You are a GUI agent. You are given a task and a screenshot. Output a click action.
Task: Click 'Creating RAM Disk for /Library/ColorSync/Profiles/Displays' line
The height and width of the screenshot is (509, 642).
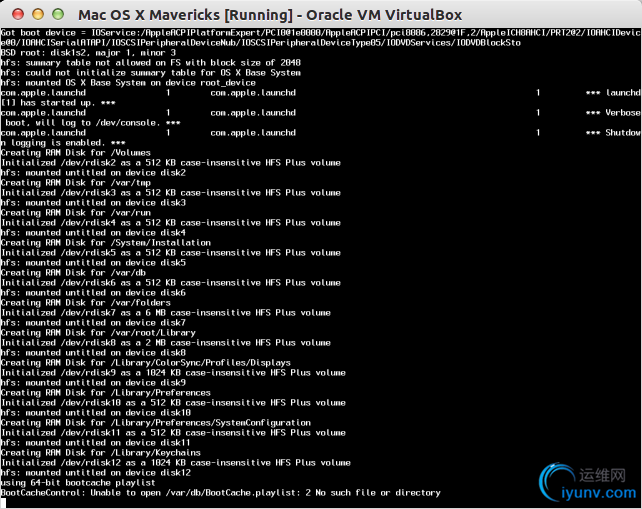146,363
